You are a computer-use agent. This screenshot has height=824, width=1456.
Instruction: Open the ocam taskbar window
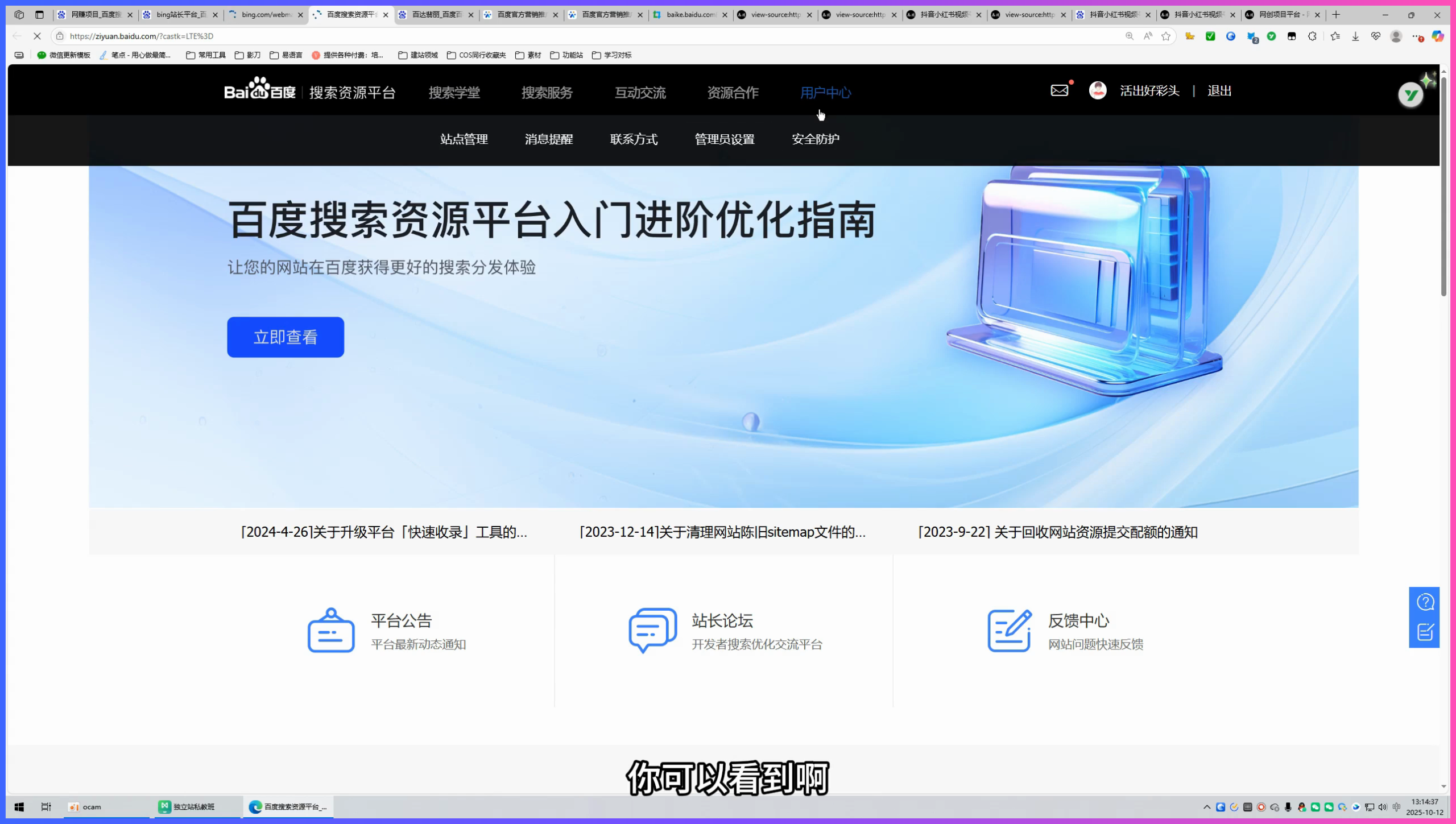pyautogui.click(x=106, y=806)
